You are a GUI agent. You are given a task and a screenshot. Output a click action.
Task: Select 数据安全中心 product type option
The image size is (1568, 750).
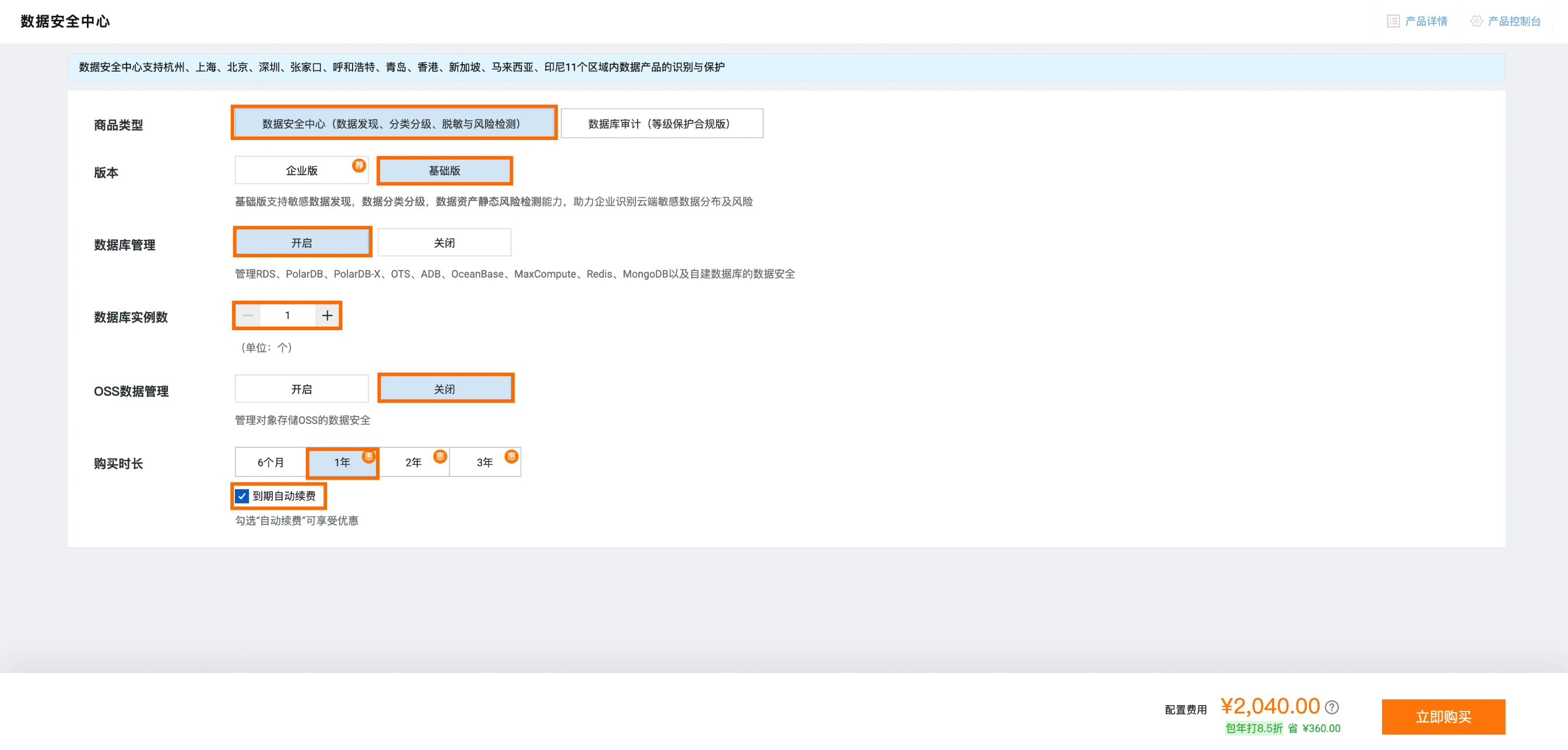[394, 124]
